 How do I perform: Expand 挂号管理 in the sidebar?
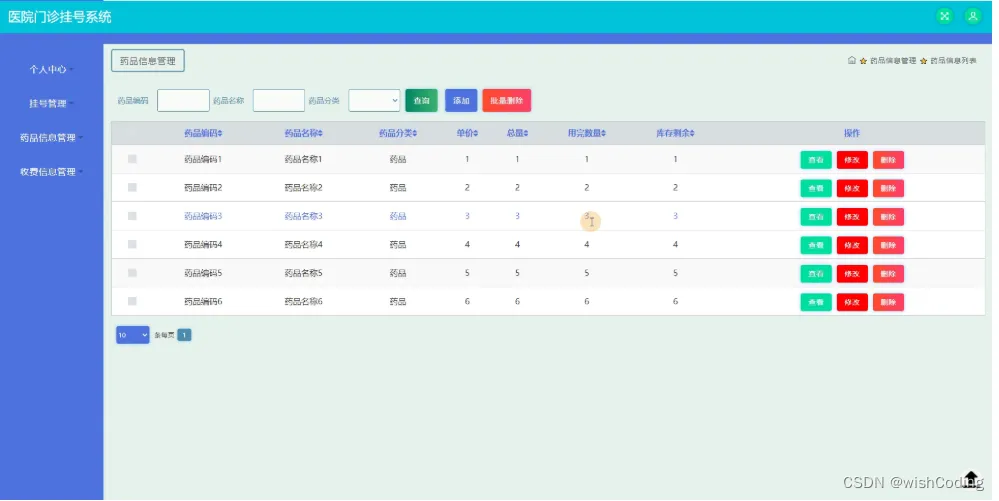(51, 103)
